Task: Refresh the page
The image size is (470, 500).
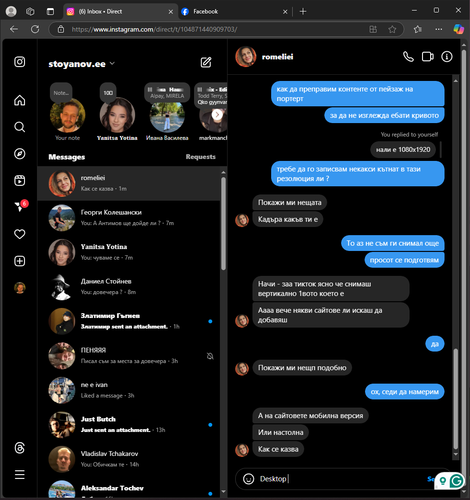Action: tap(35, 29)
